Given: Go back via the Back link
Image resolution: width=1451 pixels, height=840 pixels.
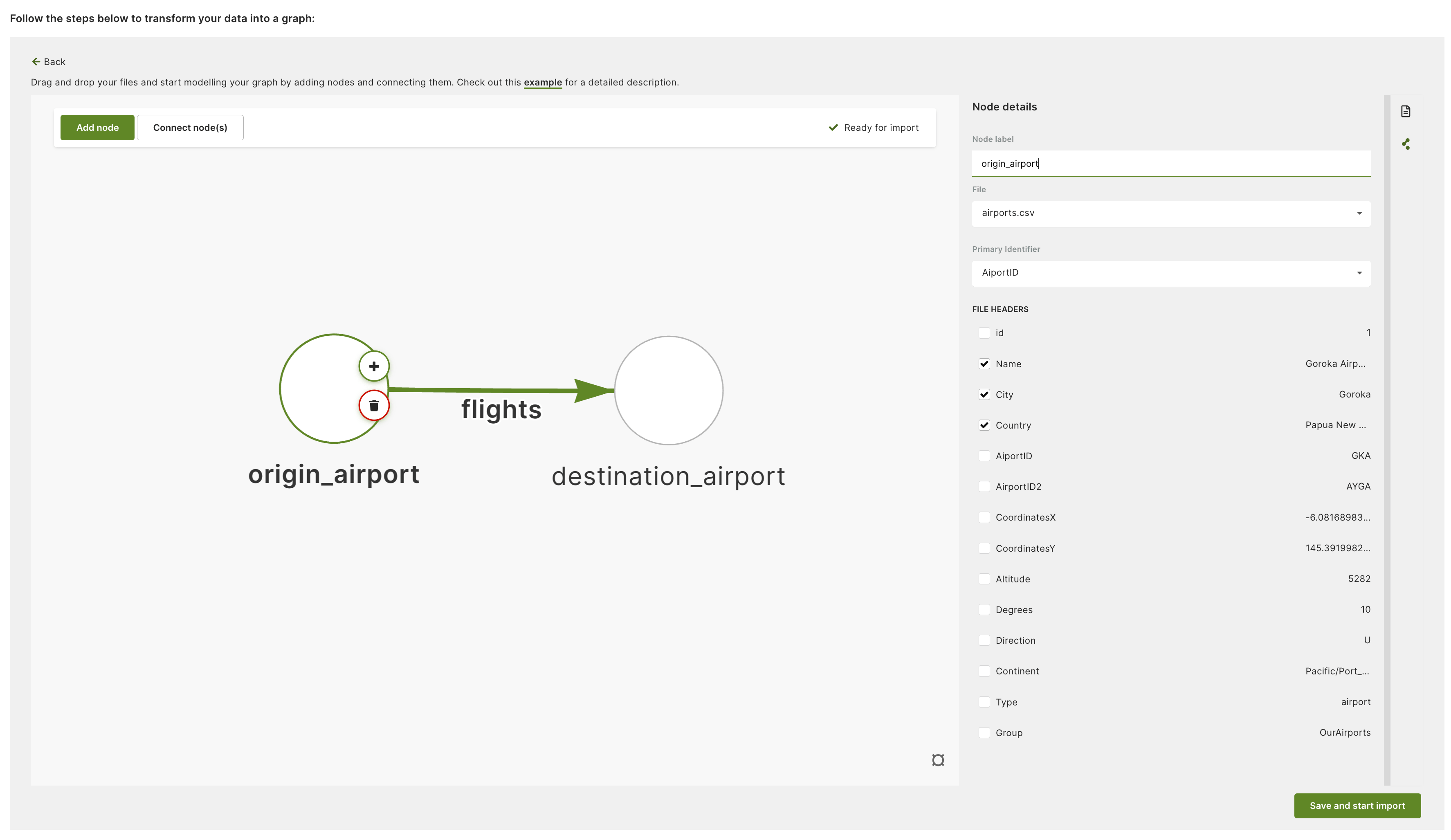Looking at the screenshot, I should [48, 62].
